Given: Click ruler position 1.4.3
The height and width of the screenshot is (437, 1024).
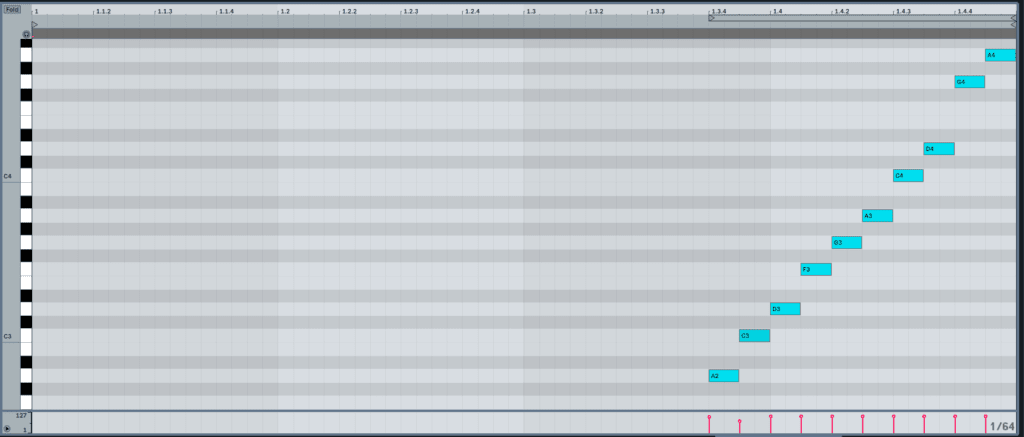Looking at the screenshot, I should tap(903, 12).
